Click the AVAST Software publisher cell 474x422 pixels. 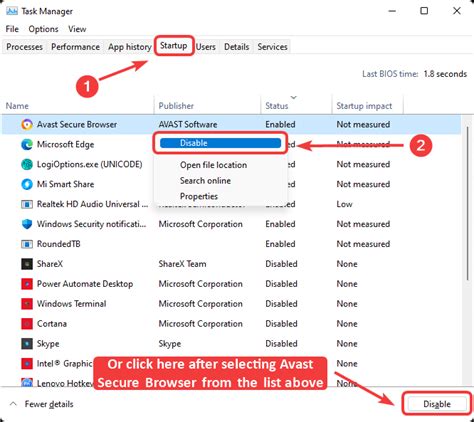point(188,124)
